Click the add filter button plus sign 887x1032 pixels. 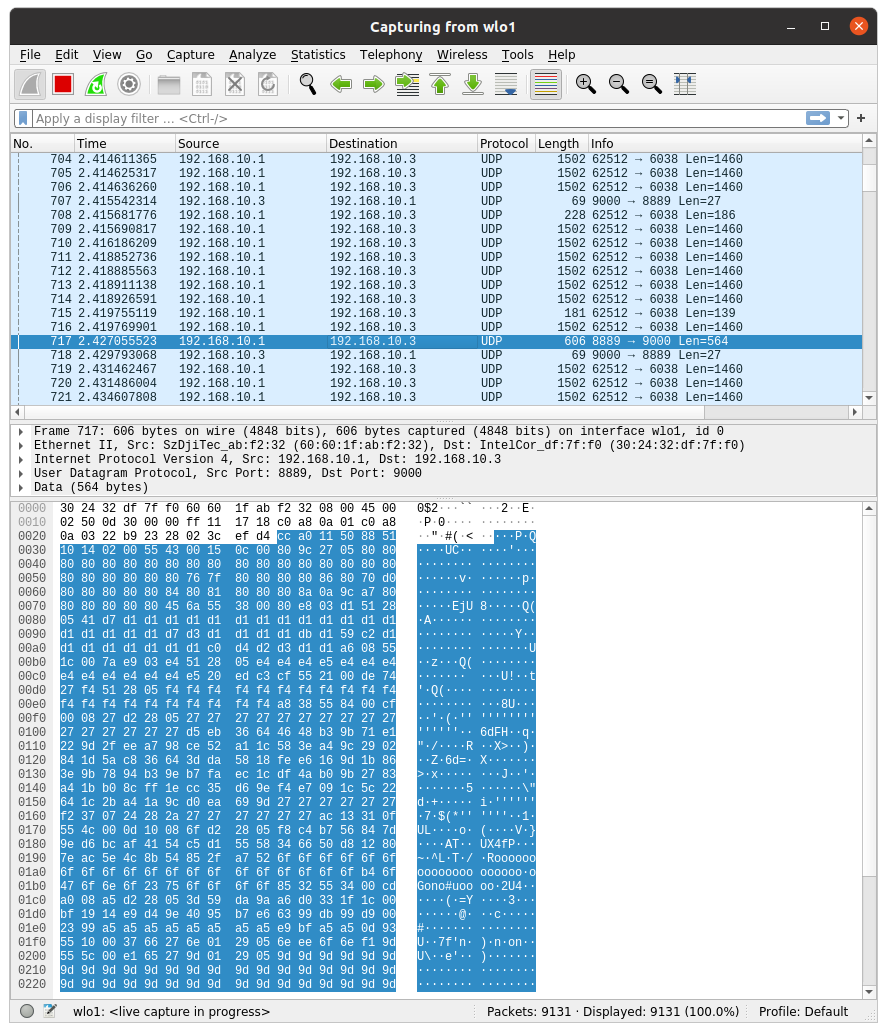point(861,118)
